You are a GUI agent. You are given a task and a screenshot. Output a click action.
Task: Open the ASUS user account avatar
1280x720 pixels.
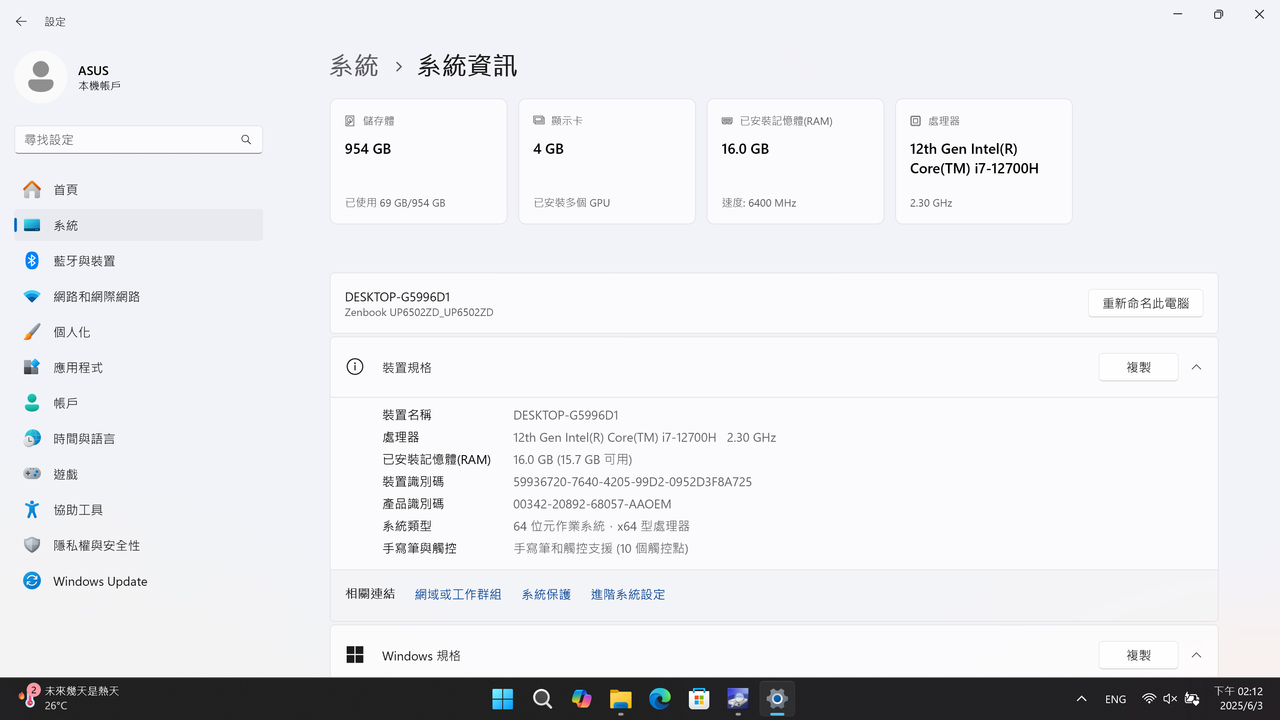41,77
